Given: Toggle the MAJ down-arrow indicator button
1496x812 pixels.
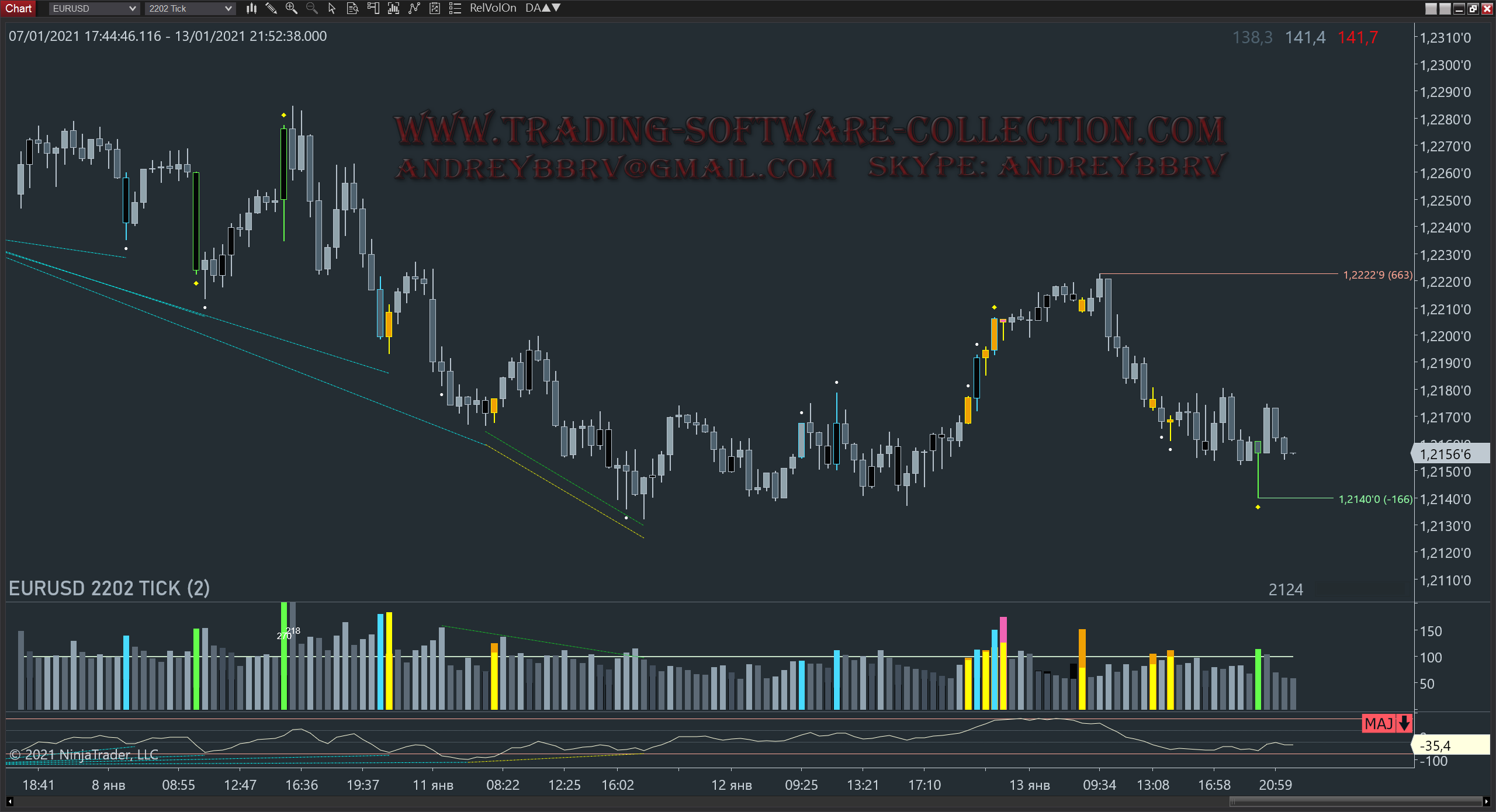Looking at the screenshot, I should click(x=1387, y=723).
